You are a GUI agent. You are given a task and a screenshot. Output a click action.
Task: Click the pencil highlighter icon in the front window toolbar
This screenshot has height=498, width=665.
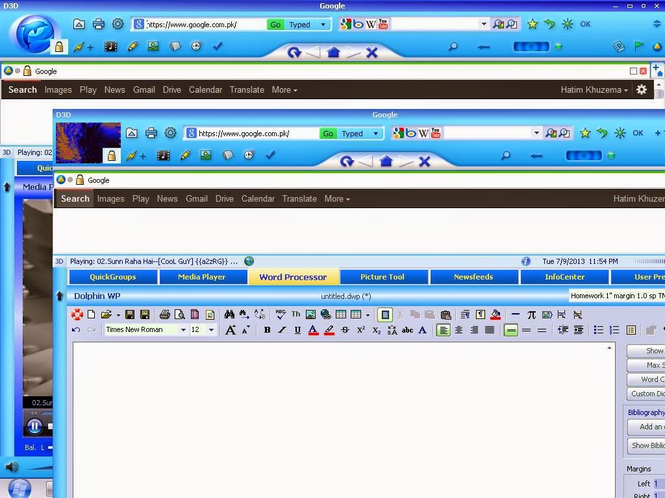pos(185,155)
